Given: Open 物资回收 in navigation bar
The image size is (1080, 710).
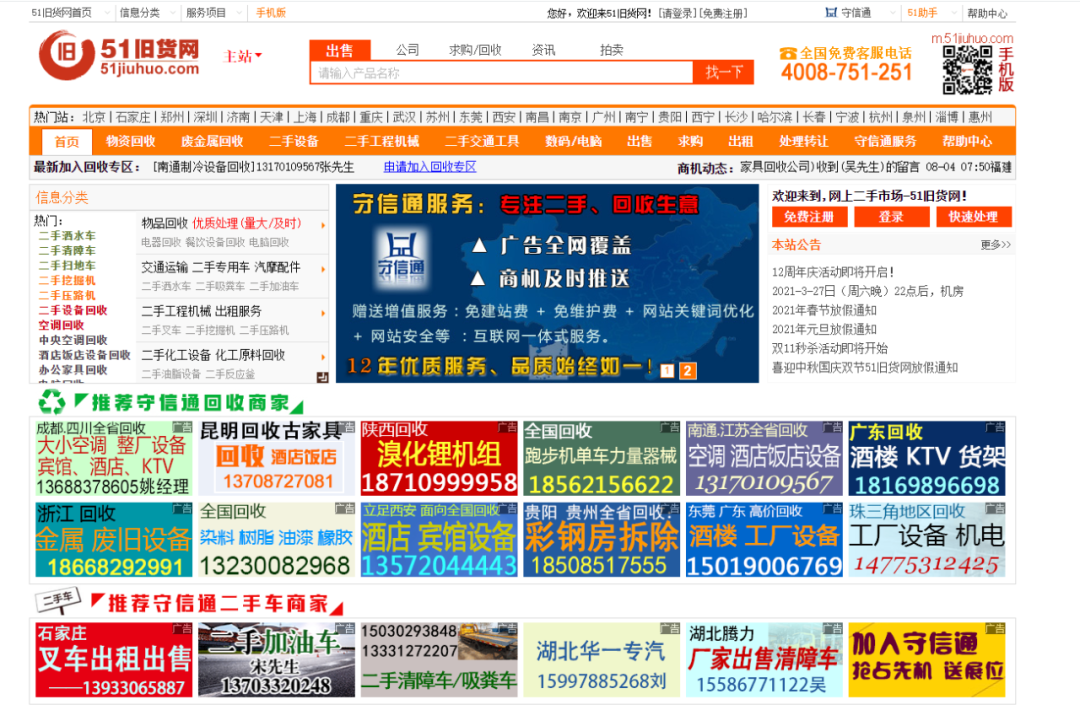Looking at the screenshot, I should pyautogui.click(x=130, y=141).
